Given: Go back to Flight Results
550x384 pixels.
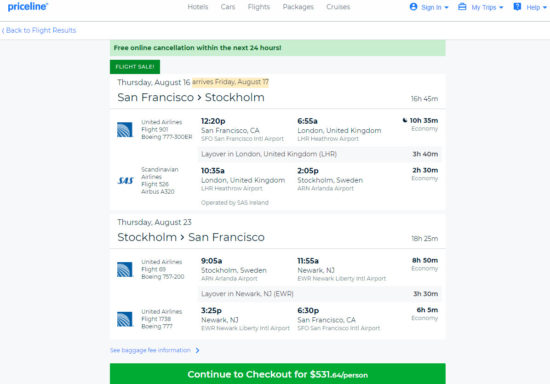Looking at the screenshot, I should pos(39,30).
